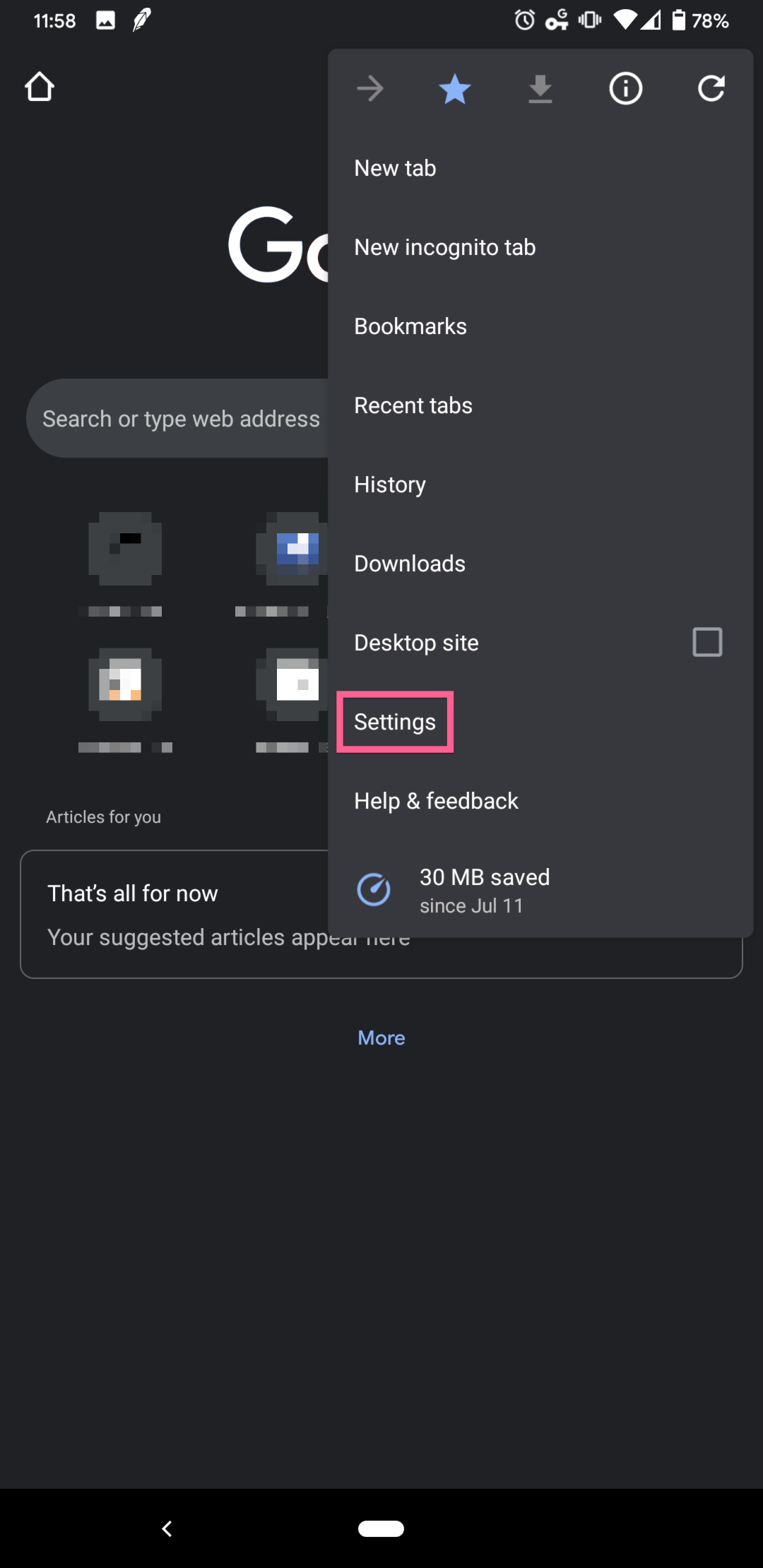The image size is (763, 1568).
Task: Tap the Android back navigation arrow
Action: point(167,1528)
